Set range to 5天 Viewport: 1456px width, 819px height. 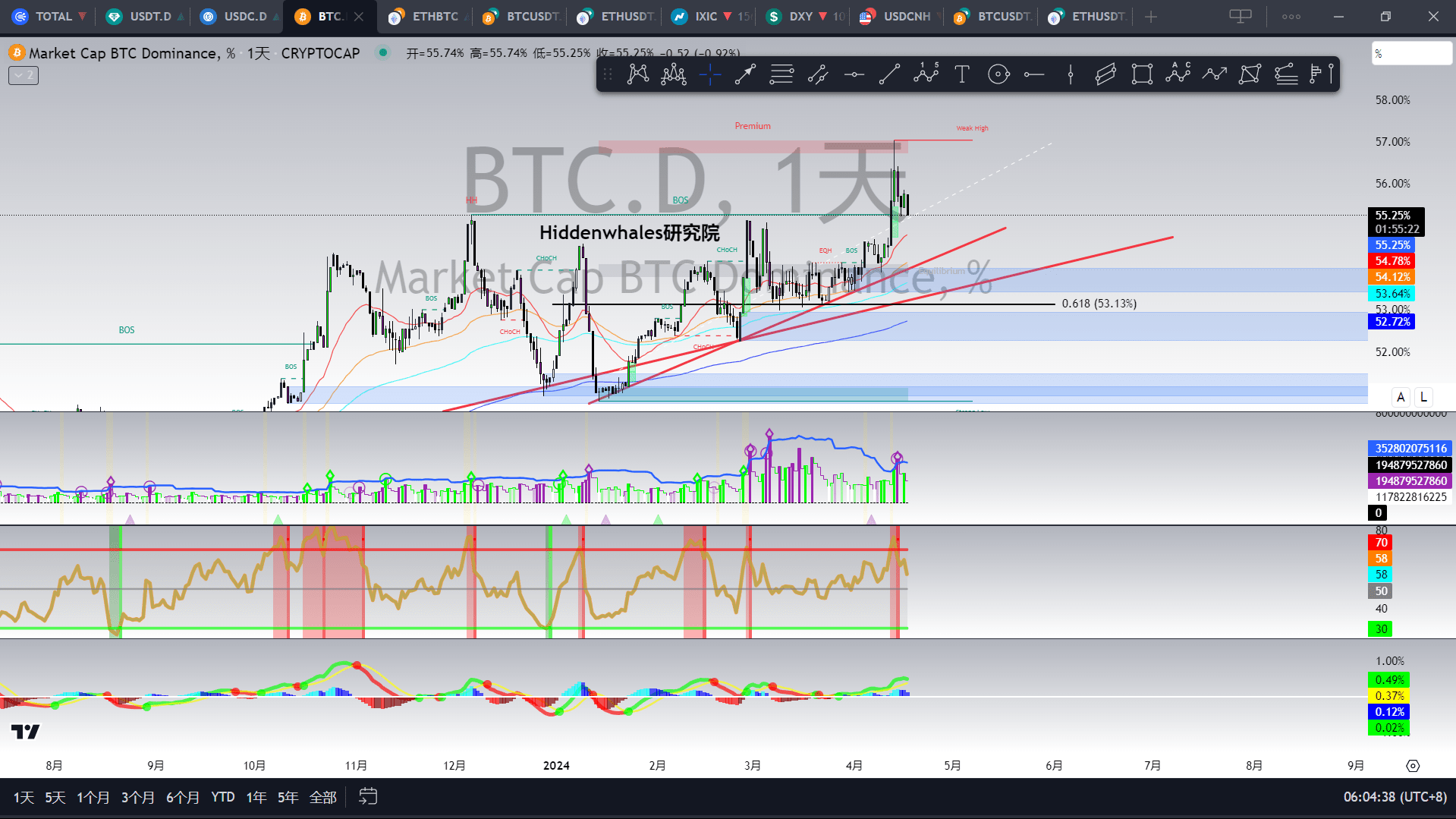click(x=55, y=797)
